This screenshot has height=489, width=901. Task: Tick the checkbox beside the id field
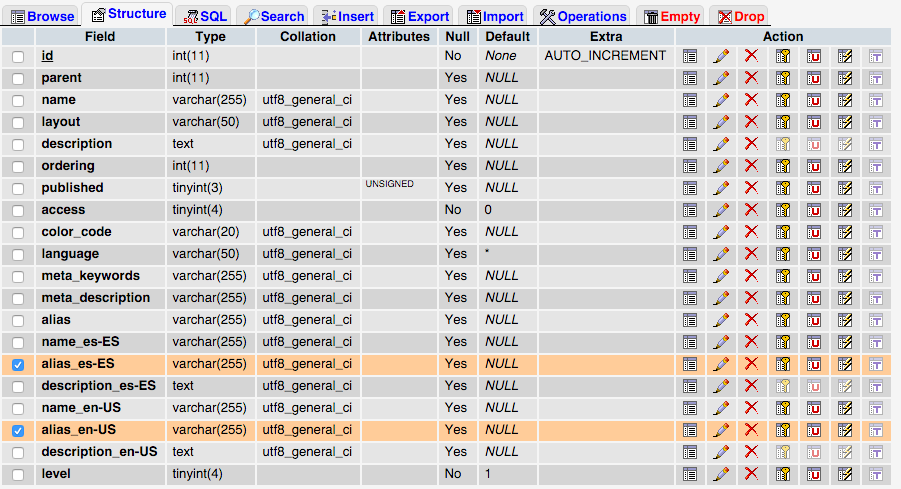tap(18, 57)
